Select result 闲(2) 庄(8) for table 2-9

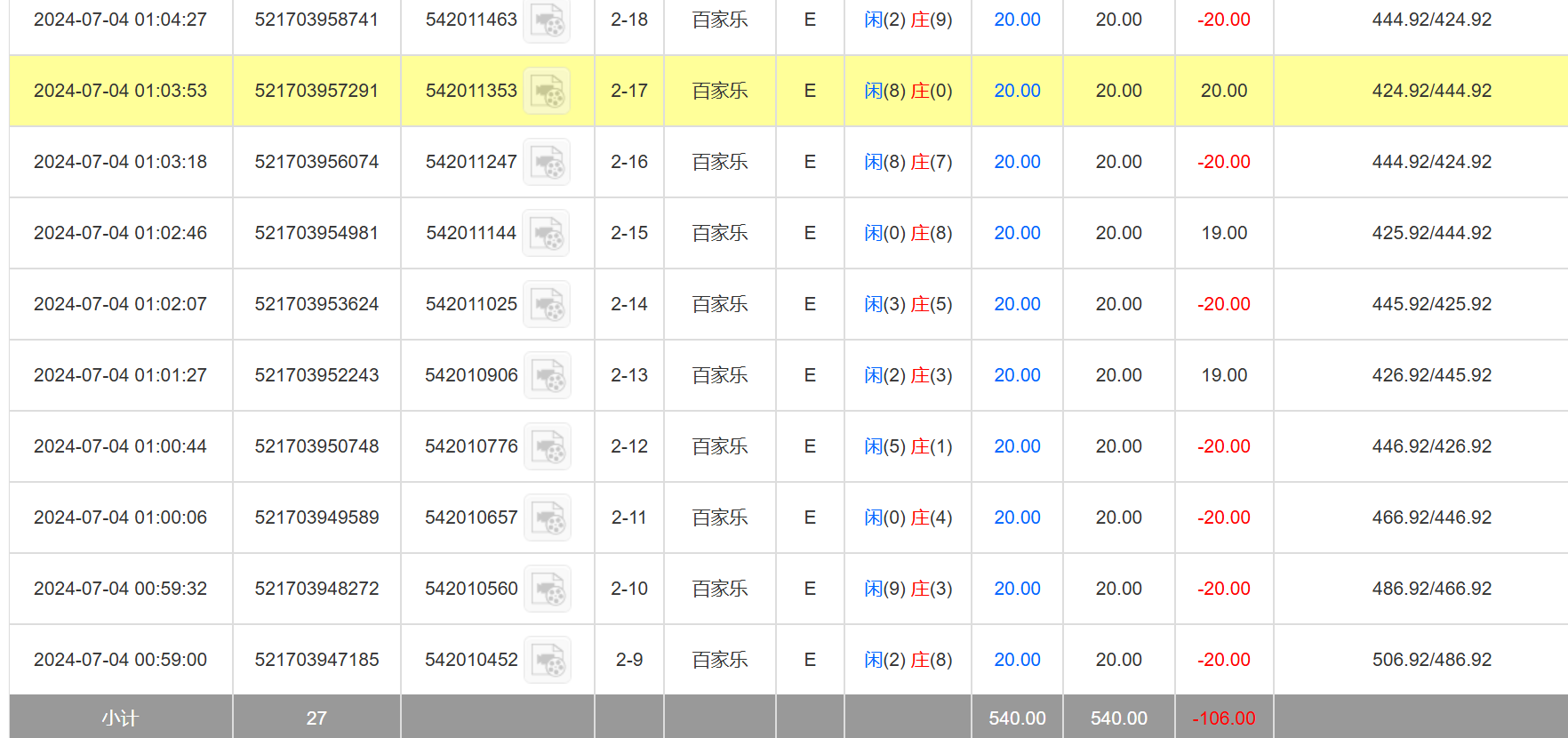pyautogui.click(x=908, y=660)
